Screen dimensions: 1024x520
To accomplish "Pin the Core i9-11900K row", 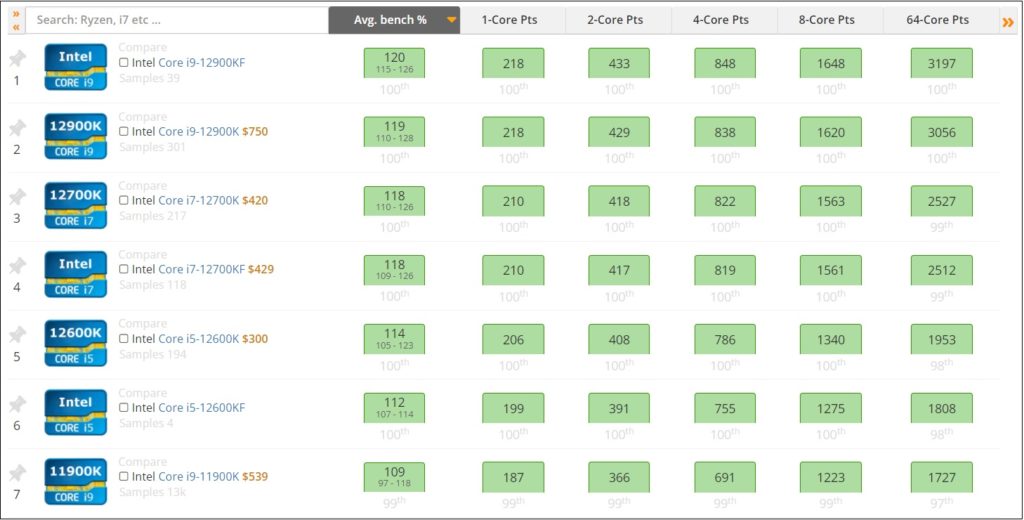I will coord(17,473).
